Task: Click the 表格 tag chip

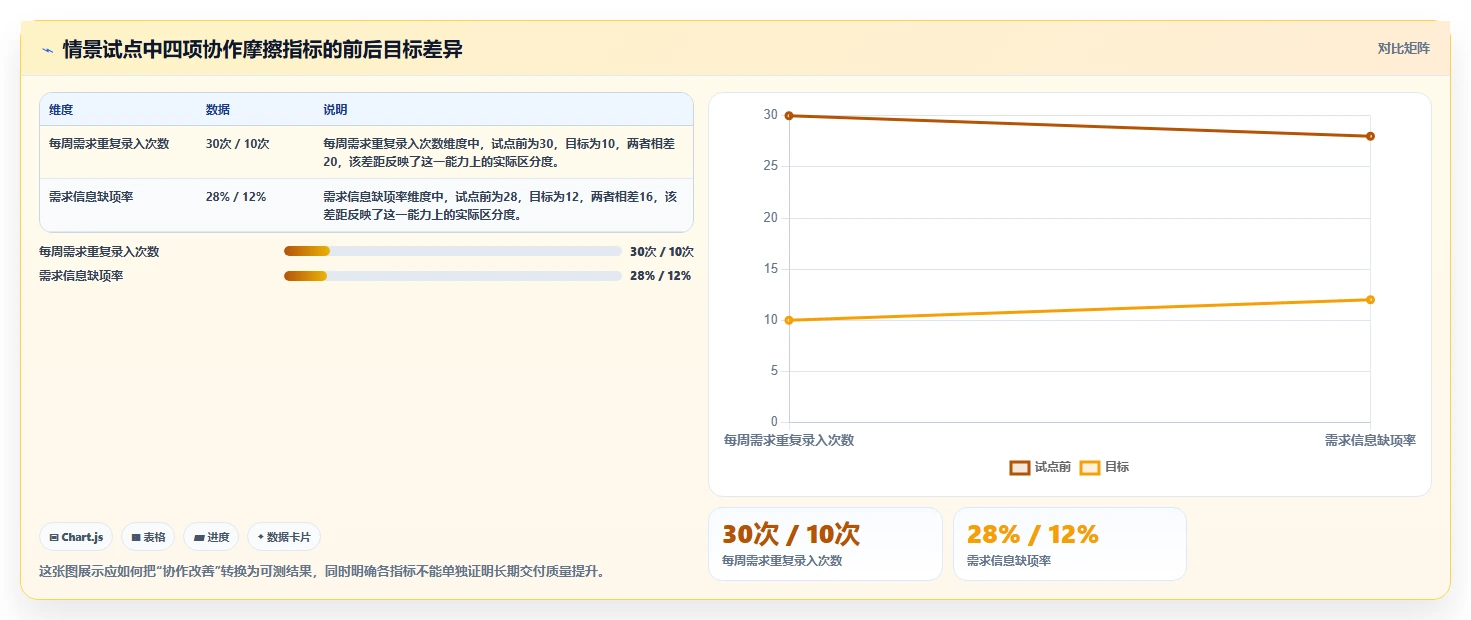Action: (148, 537)
